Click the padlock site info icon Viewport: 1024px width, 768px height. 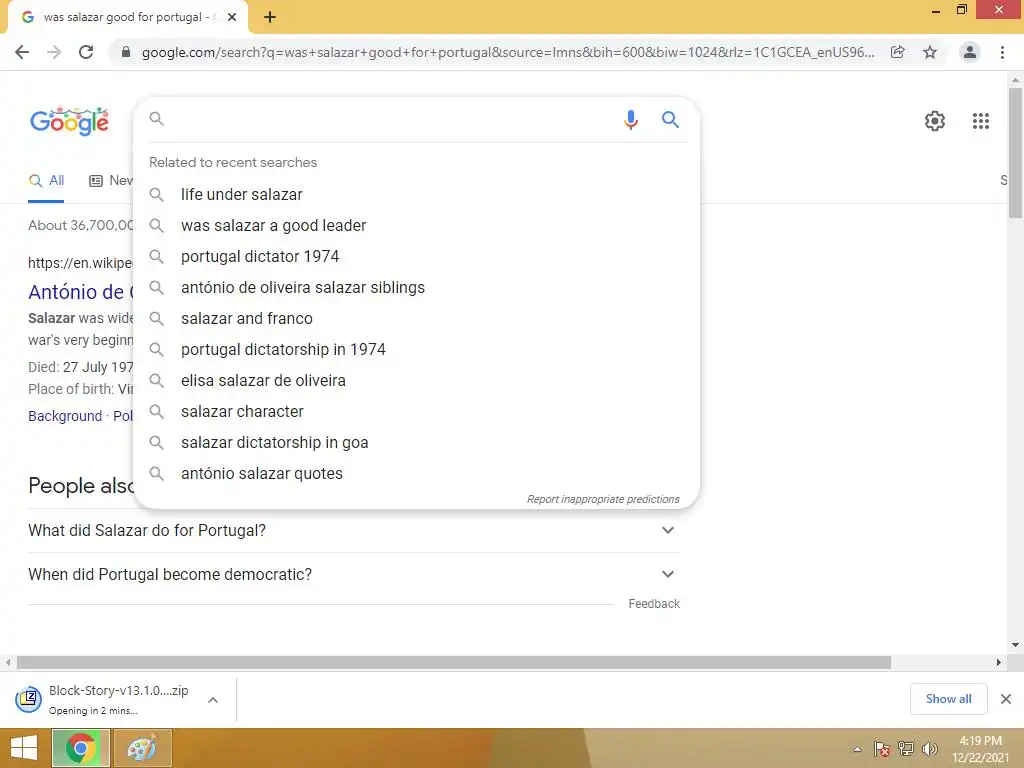coord(126,52)
